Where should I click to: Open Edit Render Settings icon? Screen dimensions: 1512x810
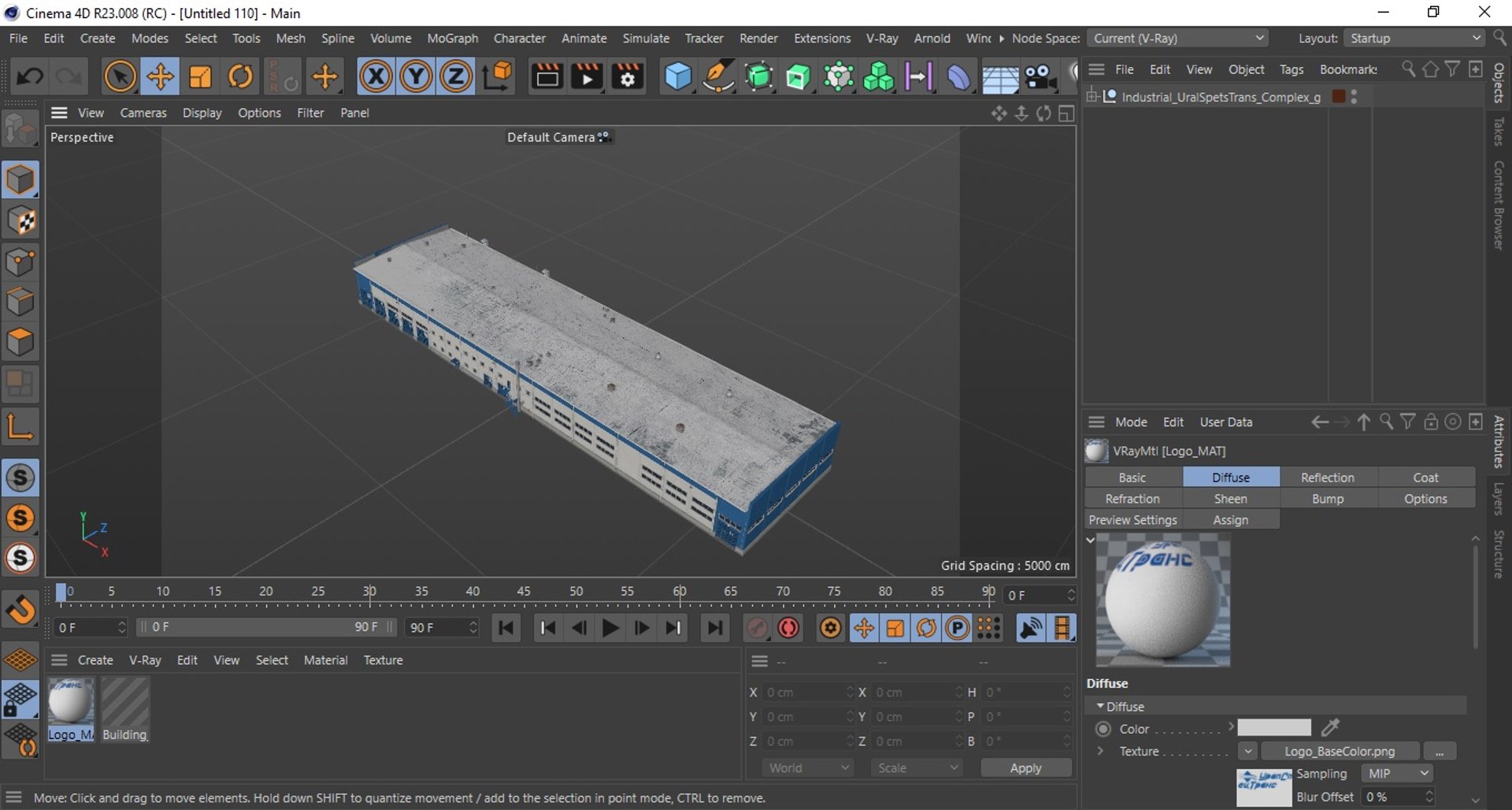(x=628, y=76)
